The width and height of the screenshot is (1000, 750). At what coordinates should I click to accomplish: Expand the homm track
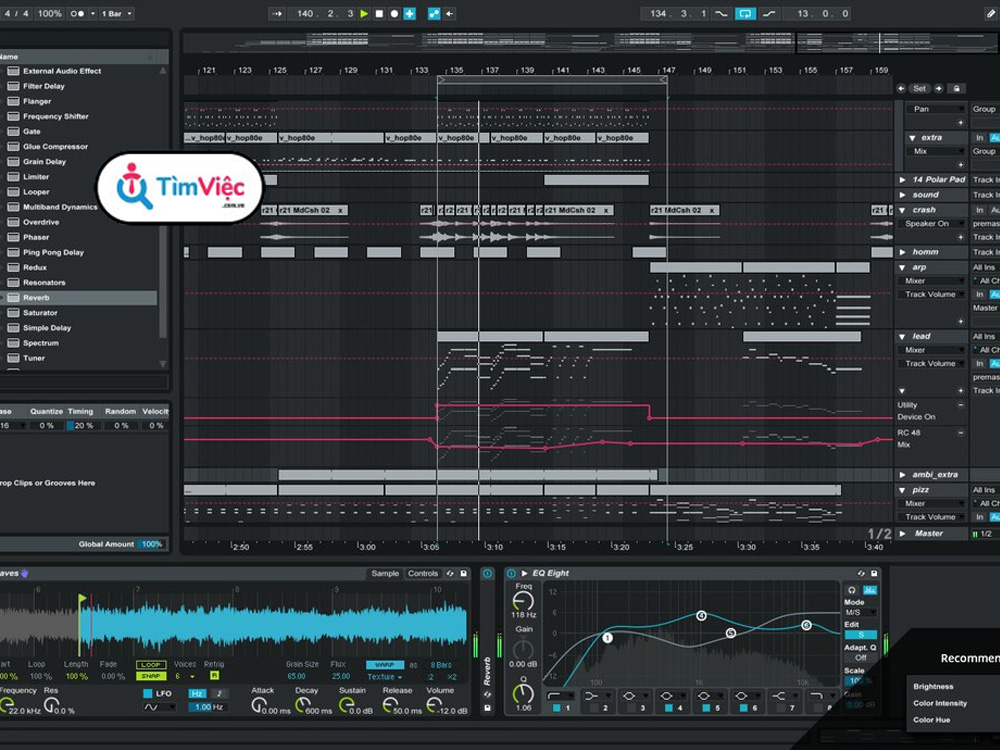(x=902, y=253)
